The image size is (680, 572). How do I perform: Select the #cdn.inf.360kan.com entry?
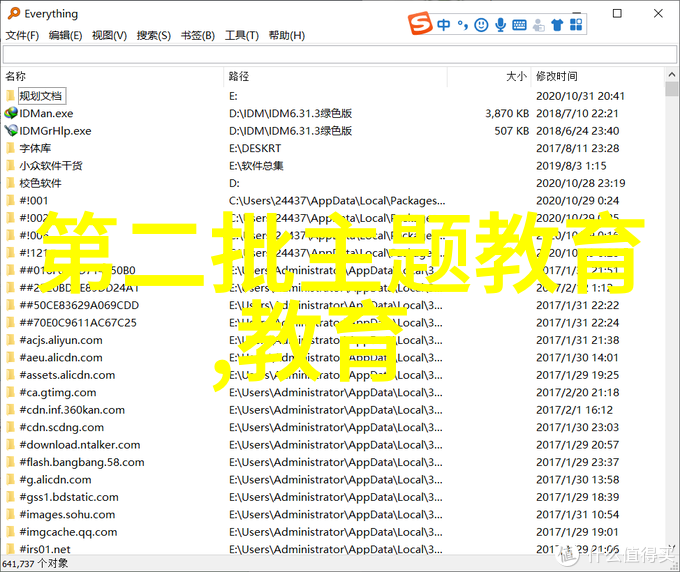72,410
